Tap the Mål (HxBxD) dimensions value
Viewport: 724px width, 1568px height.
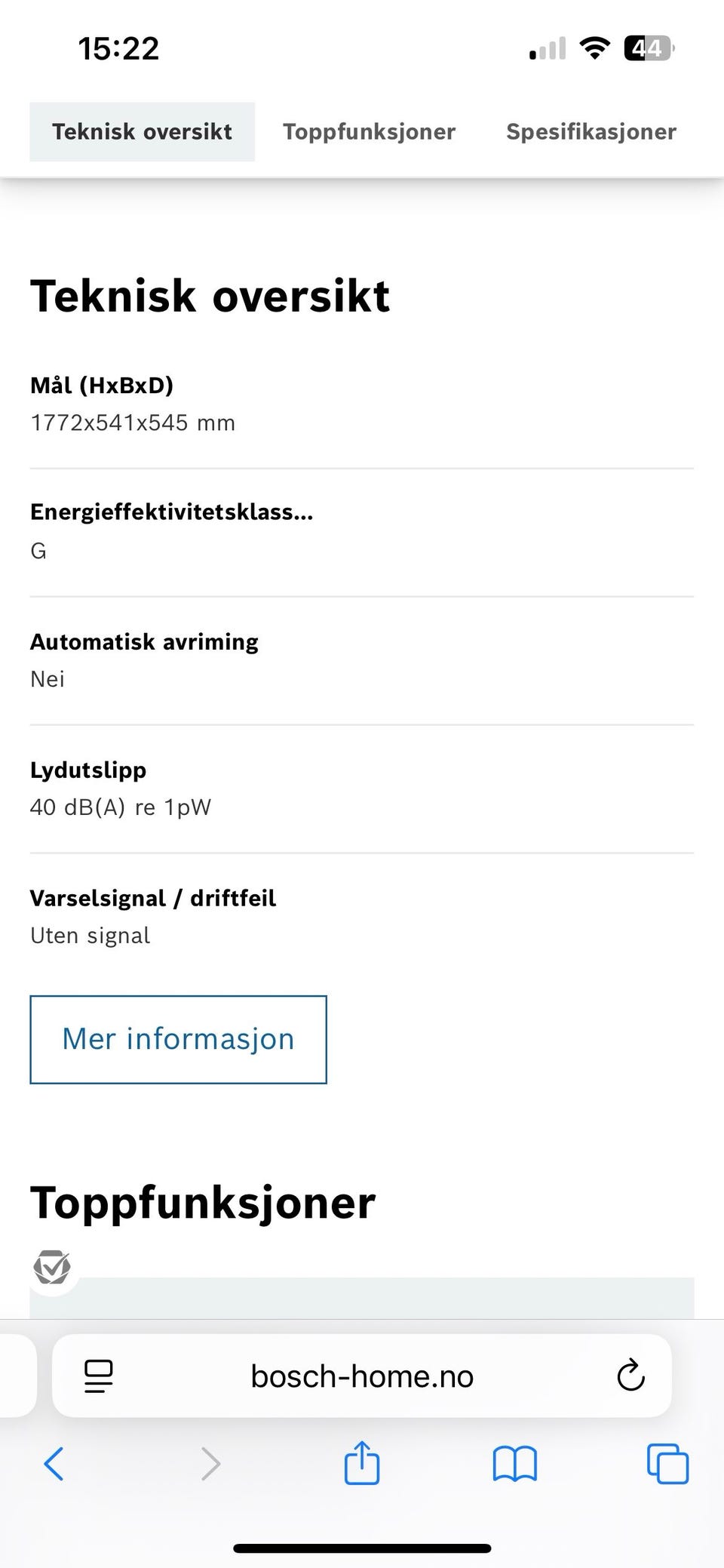(133, 423)
